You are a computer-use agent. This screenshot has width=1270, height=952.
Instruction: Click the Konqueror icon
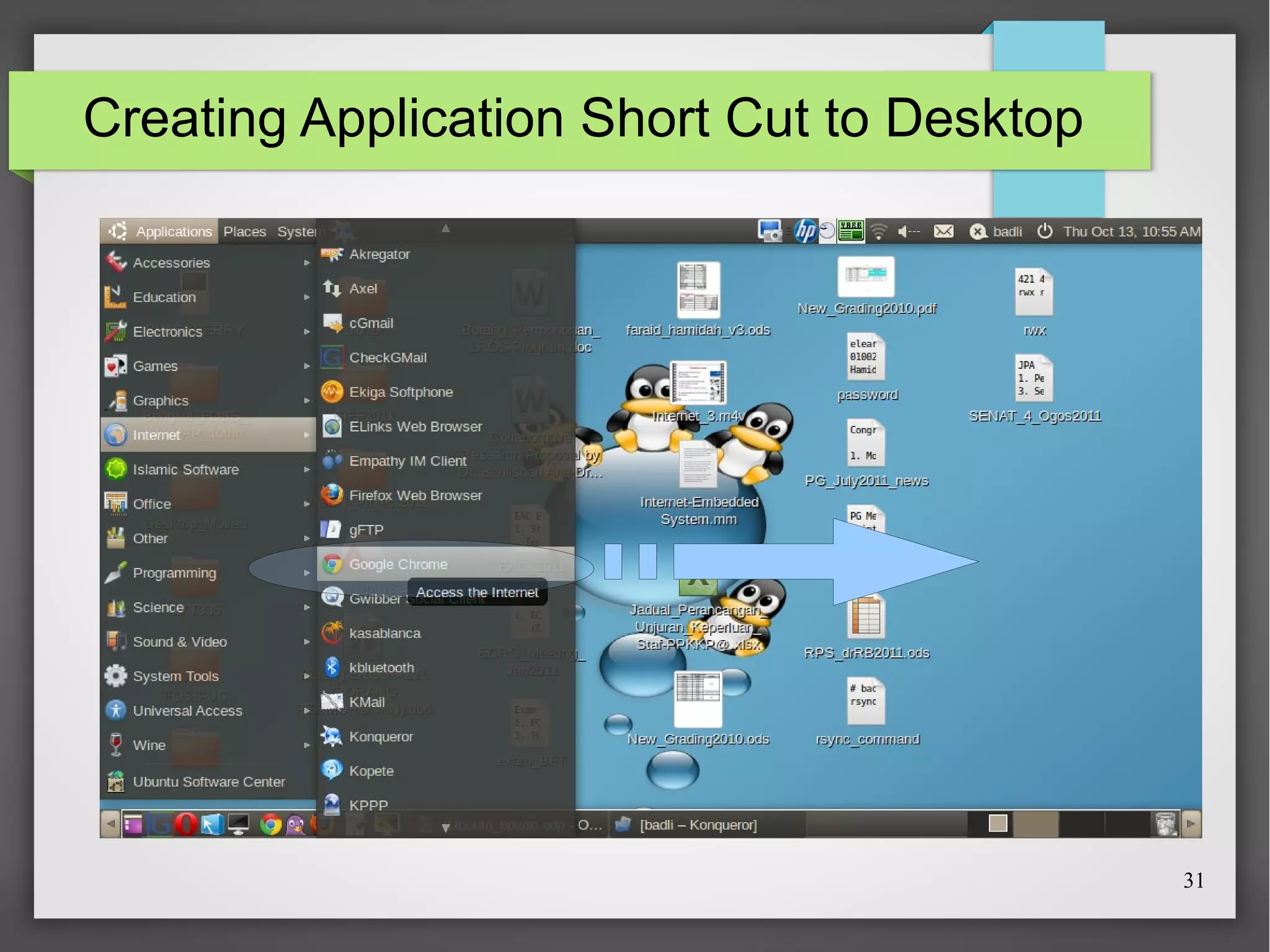pyautogui.click(x=332, y=736)
